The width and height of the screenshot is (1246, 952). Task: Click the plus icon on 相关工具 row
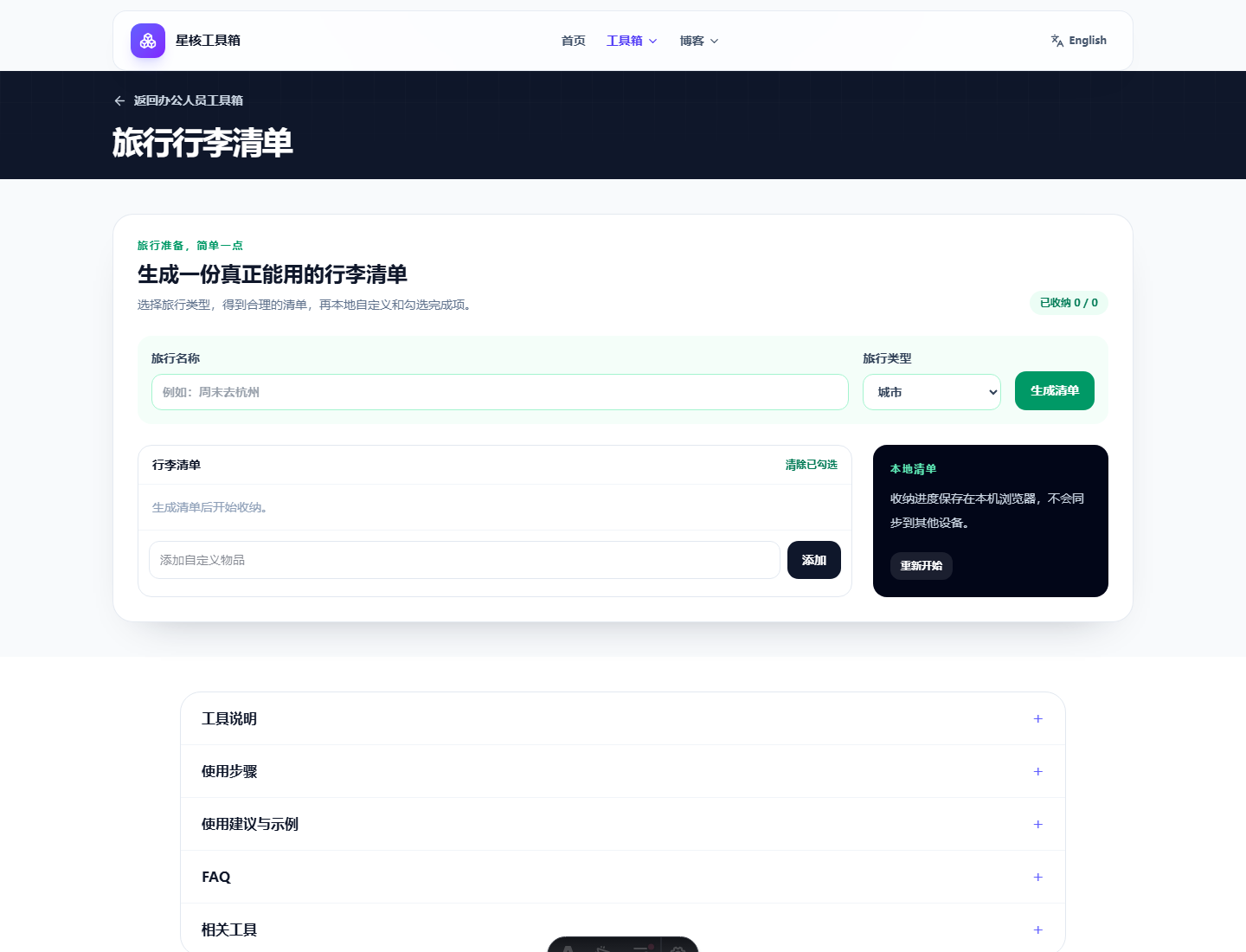tap(1037, 929)
